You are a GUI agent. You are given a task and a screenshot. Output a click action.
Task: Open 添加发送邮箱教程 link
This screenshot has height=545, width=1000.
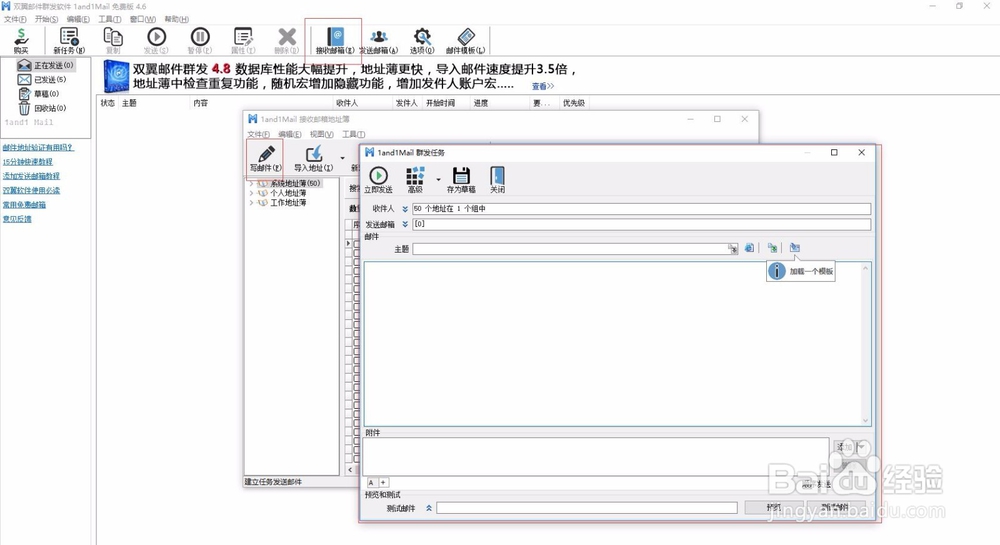click(x=31, y=176)
